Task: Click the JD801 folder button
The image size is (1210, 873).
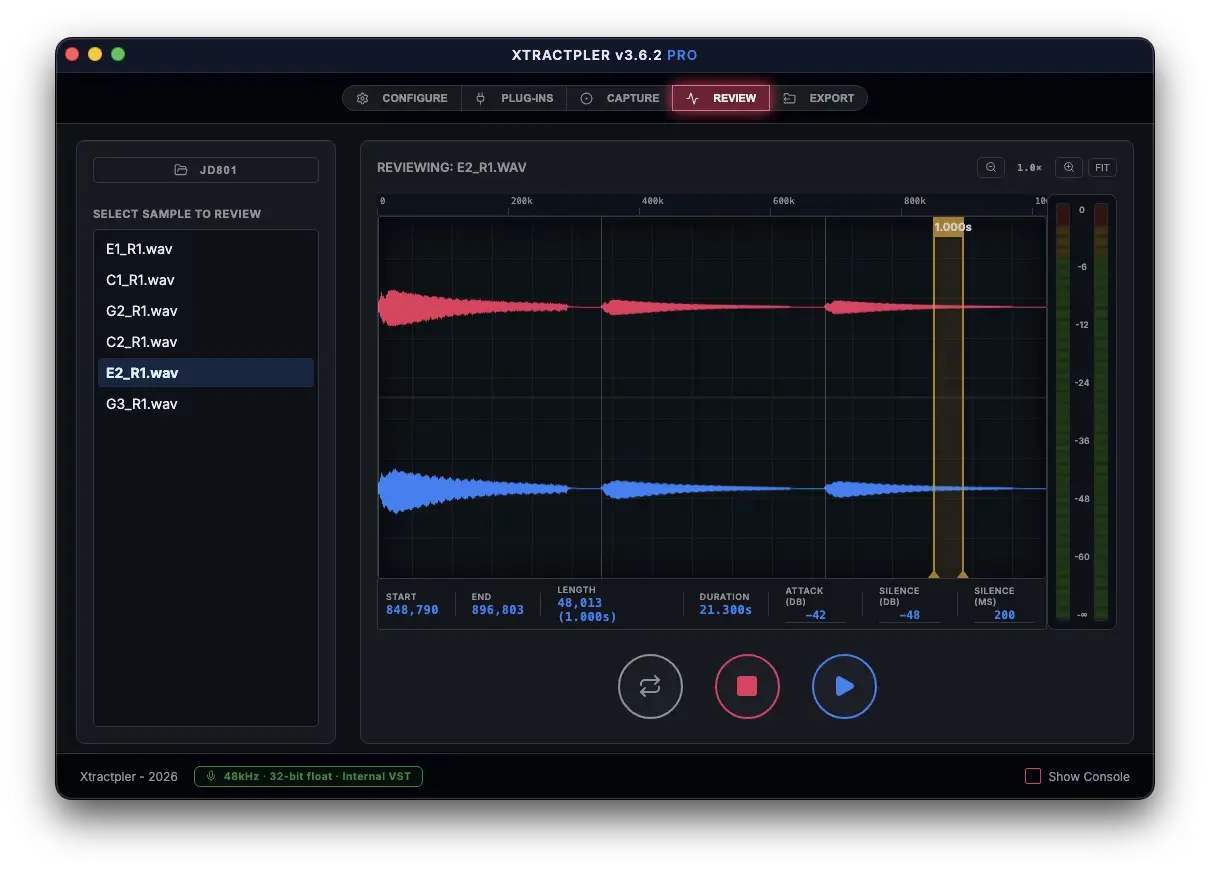Action: 206,170
